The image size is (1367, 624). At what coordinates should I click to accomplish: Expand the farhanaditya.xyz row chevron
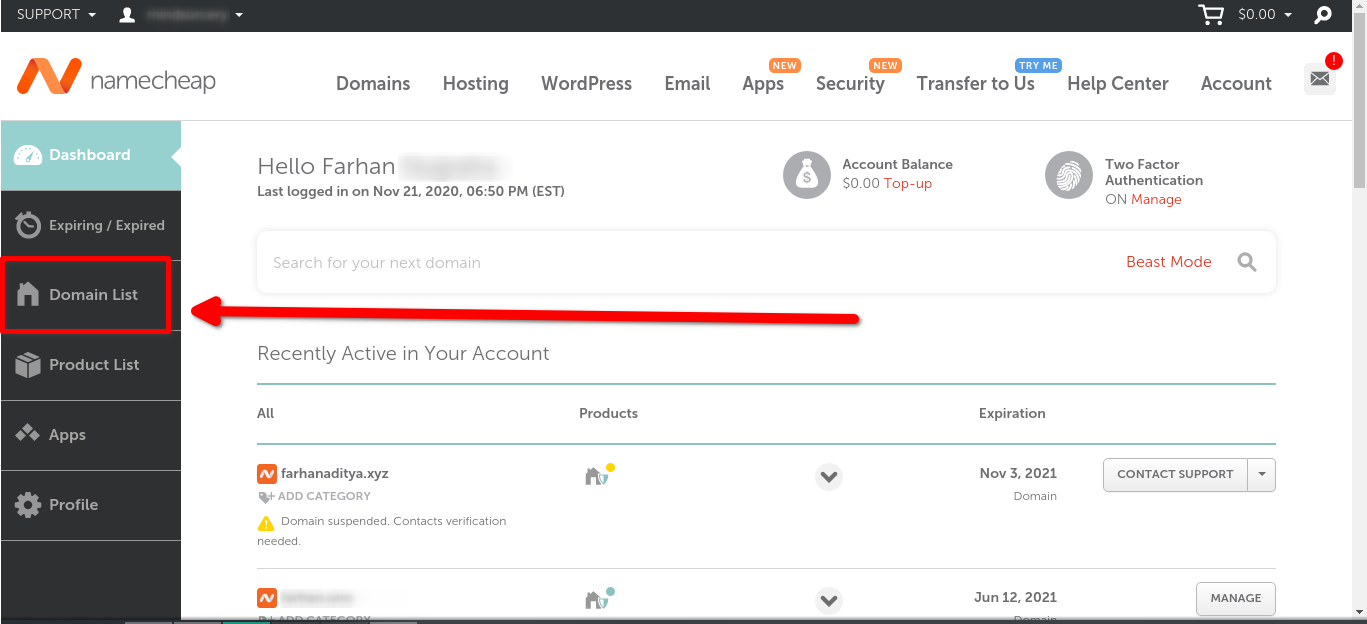coord(828,477)
